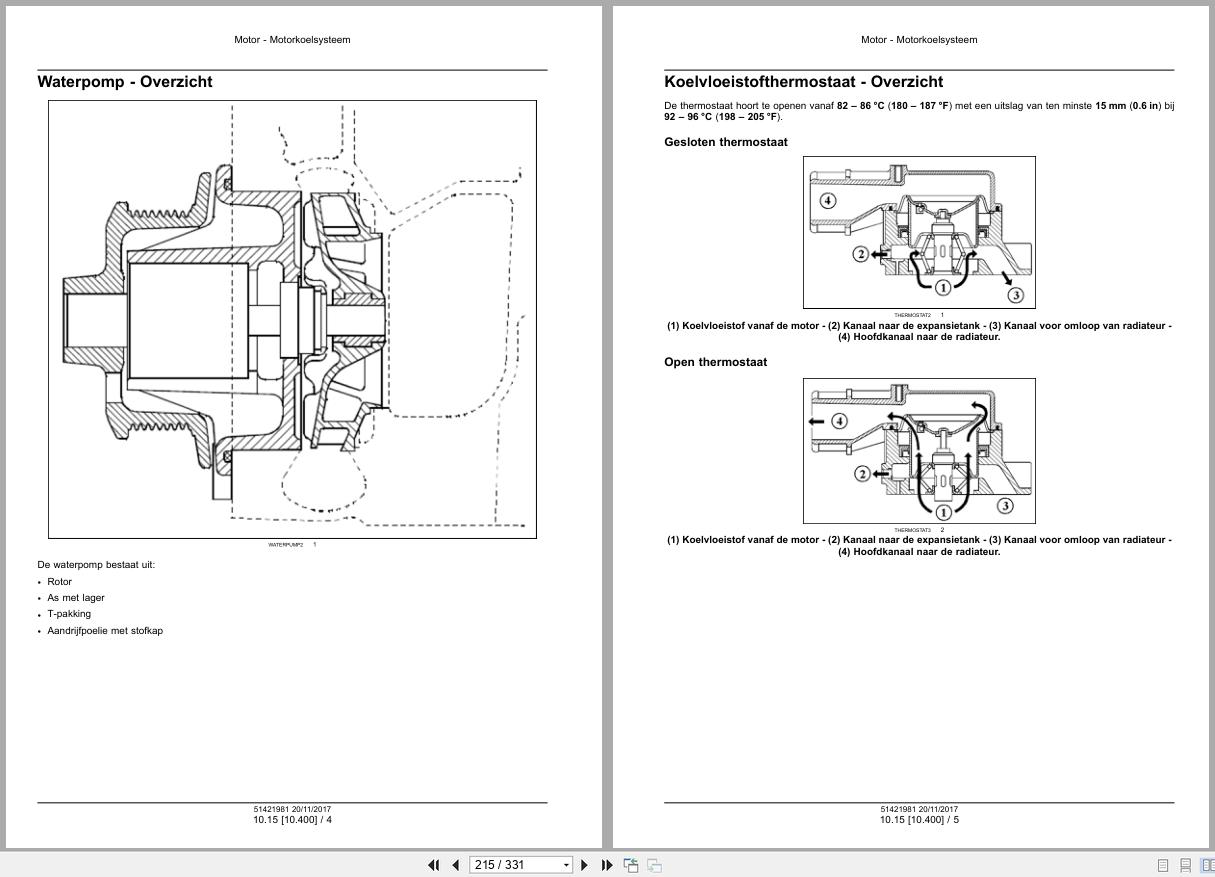The width and height of the screenshot is (1215, 877).
Task: Open the page number dropdown arrow
Action: point(566,865)
